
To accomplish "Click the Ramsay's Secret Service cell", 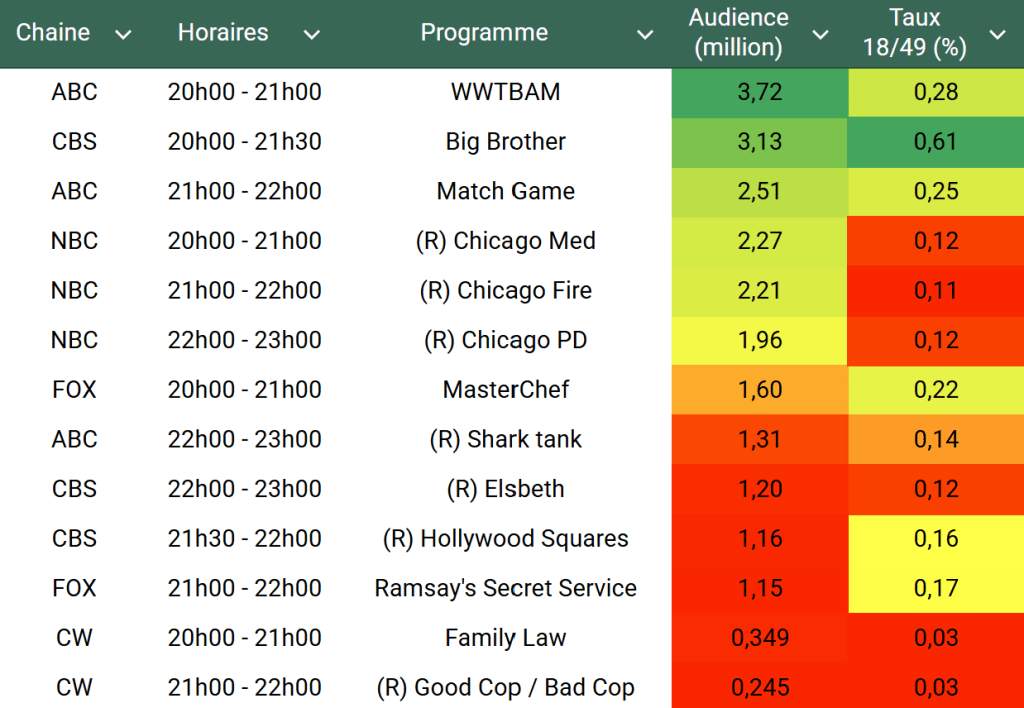I will tap(505, 588).
